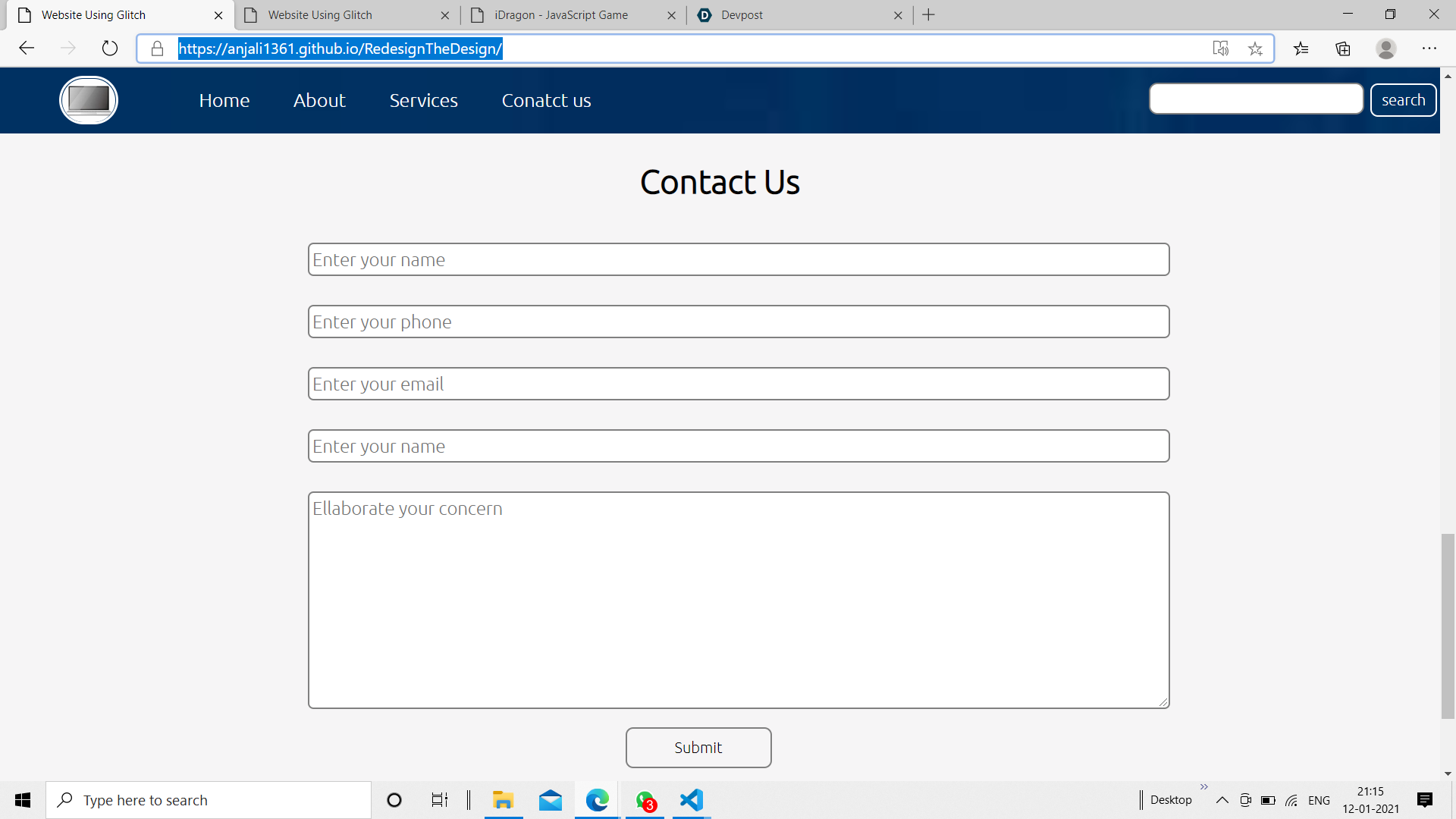Click the browser profile avatar icon
This screenshot has height=819, width=1456.
pos(1385,49)
